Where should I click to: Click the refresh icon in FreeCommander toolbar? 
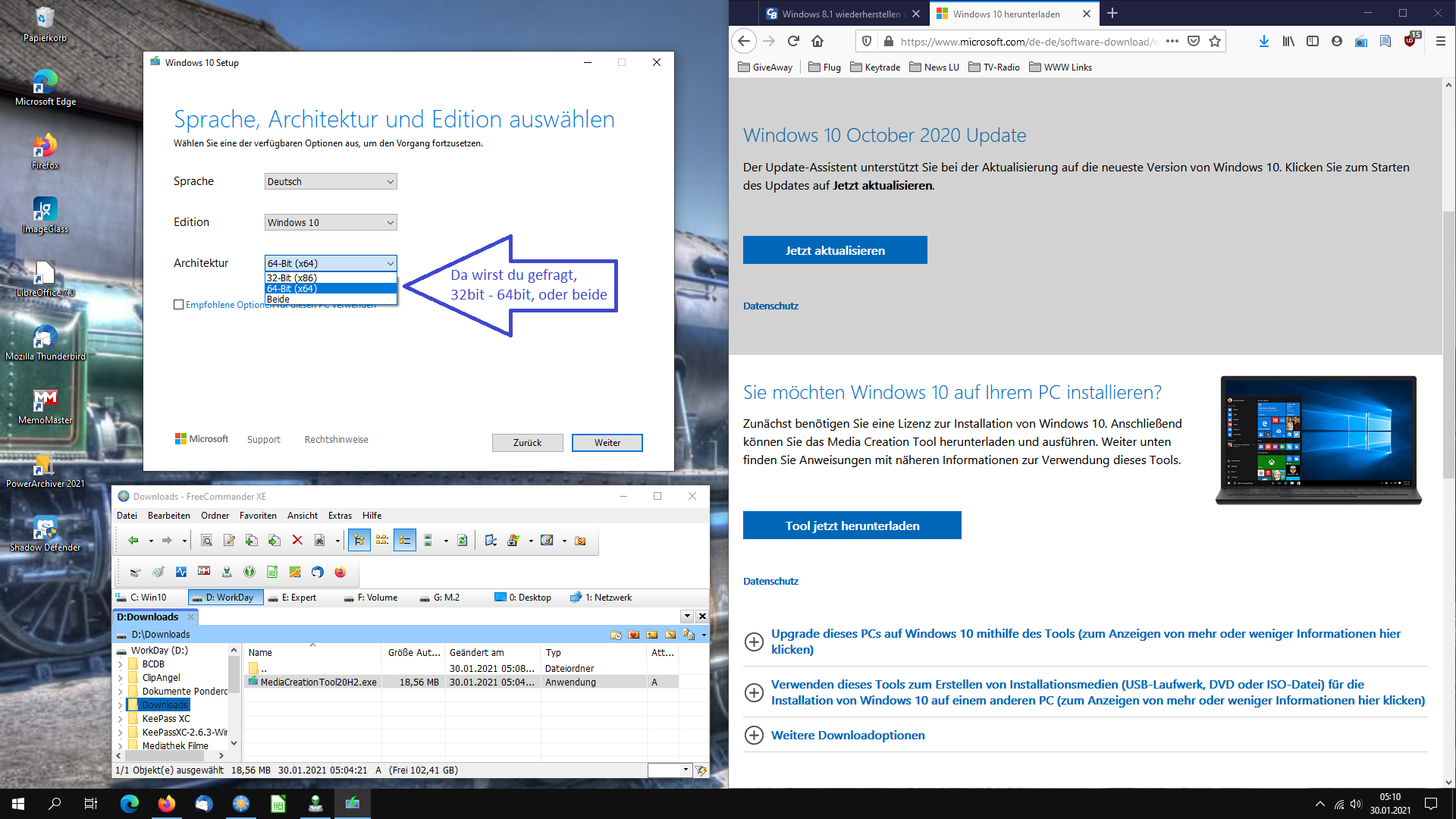coord(462,540)
